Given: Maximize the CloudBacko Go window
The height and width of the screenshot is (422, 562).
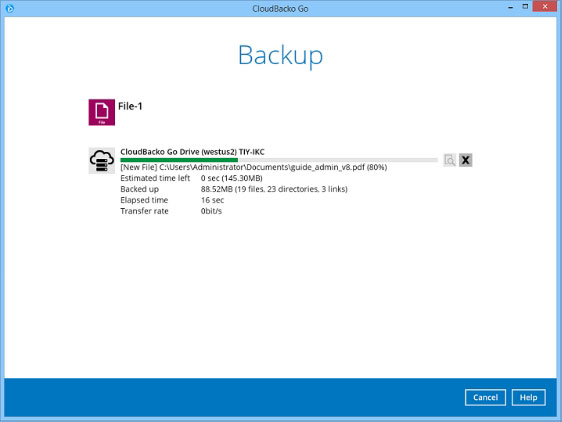Looking at the screenshot, I should (525, 7).
